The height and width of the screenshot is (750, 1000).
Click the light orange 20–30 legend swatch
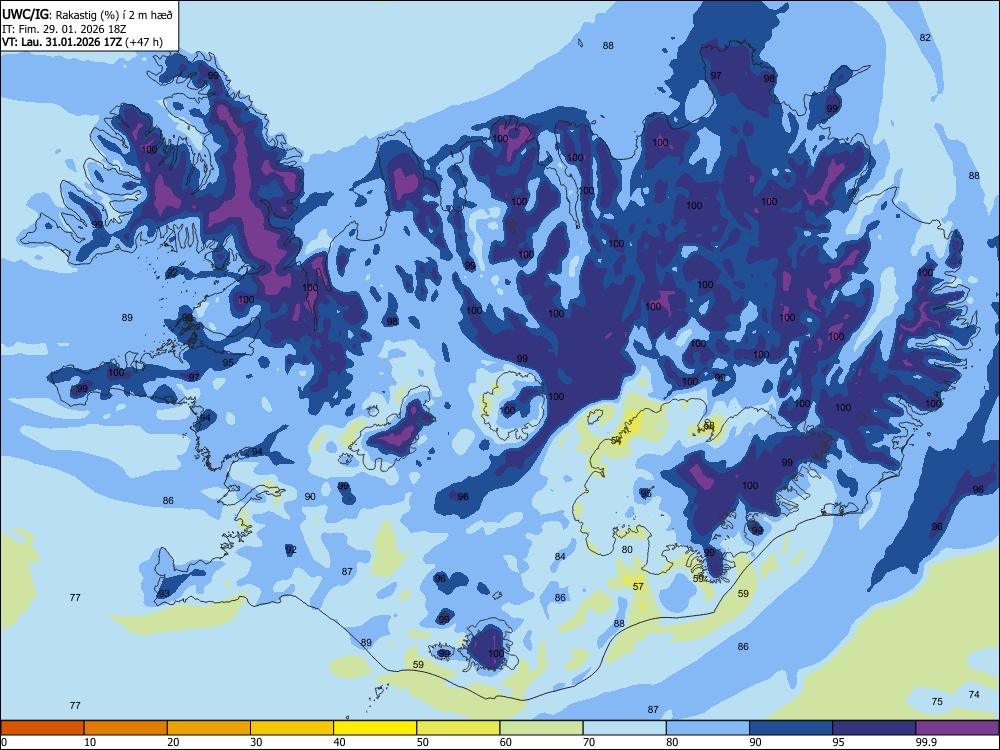209,728
